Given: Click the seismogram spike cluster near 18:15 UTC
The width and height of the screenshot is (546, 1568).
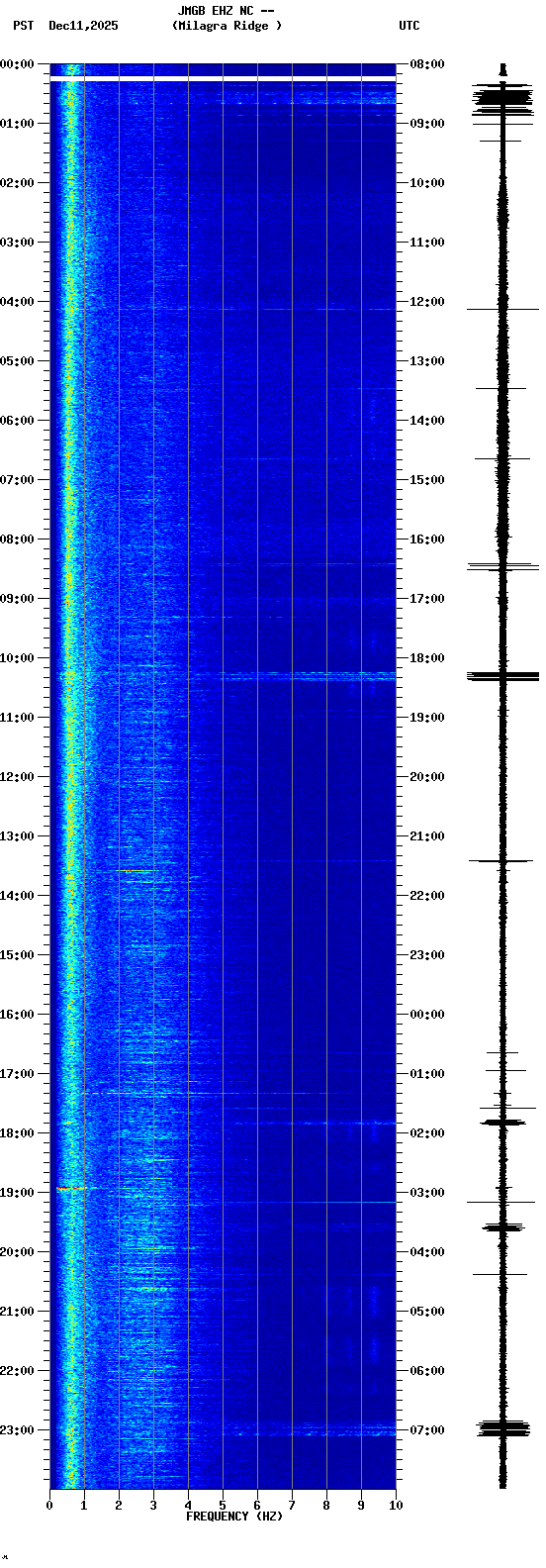Looking at the screenshot, I should [x=503, y=676].
